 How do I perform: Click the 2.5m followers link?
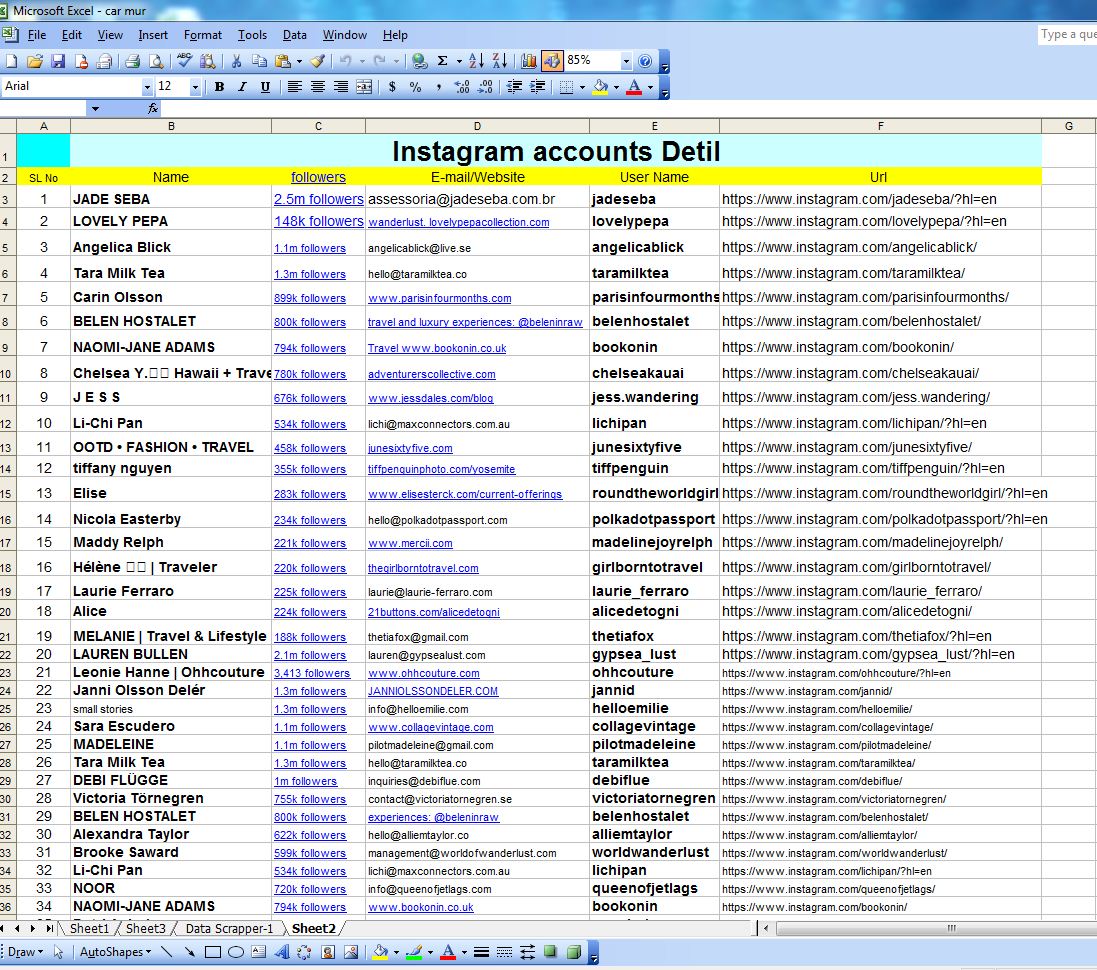pos(318,199)
